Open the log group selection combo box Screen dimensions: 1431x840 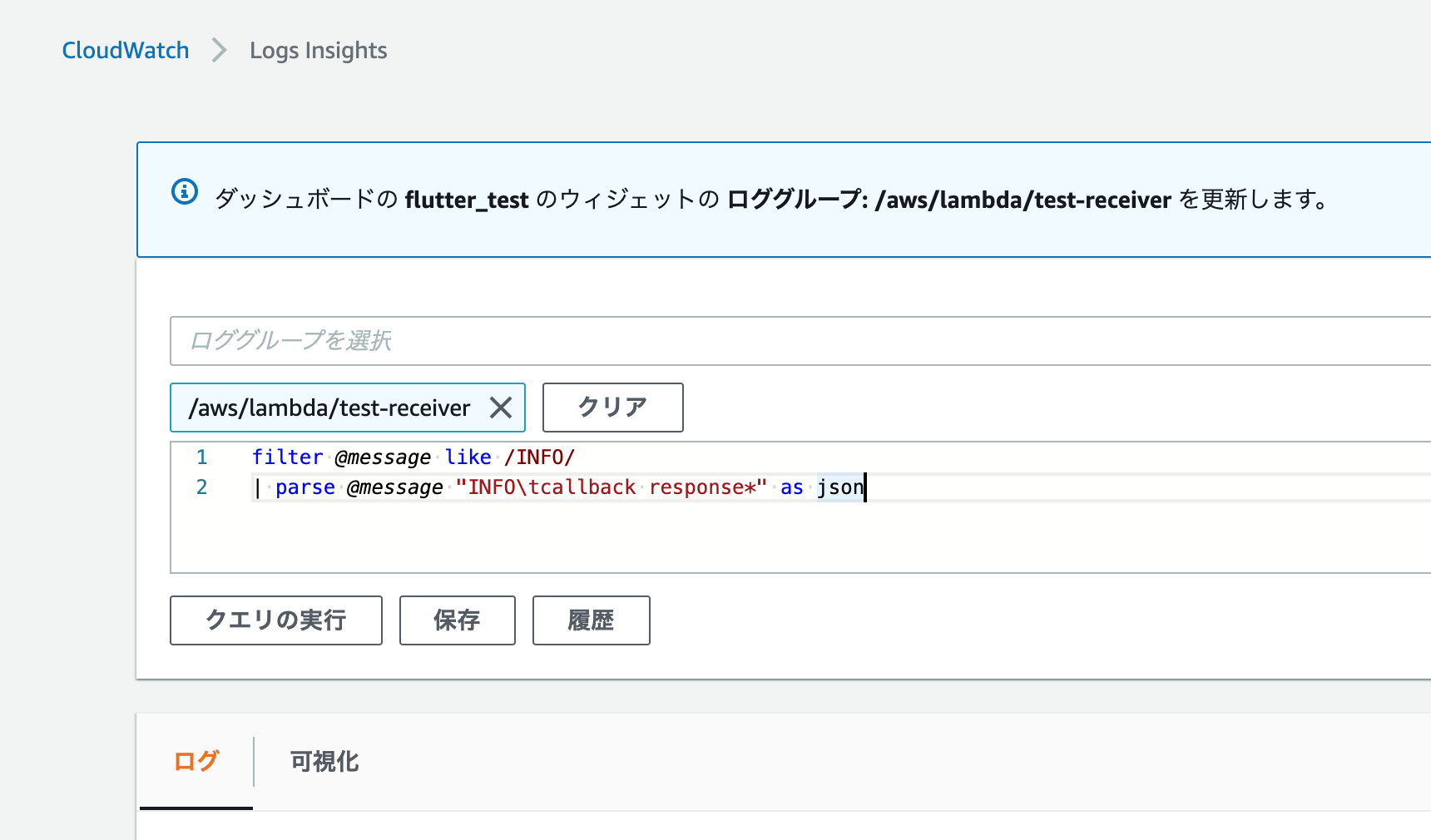pyautogui.click(x=582, y=341)
